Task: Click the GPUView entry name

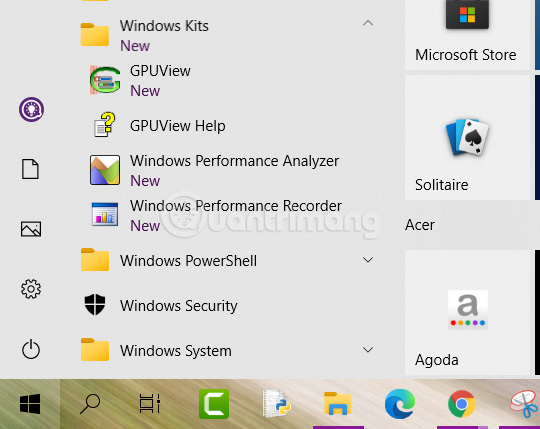Action: pyautogui.click(x=160, y=71)
